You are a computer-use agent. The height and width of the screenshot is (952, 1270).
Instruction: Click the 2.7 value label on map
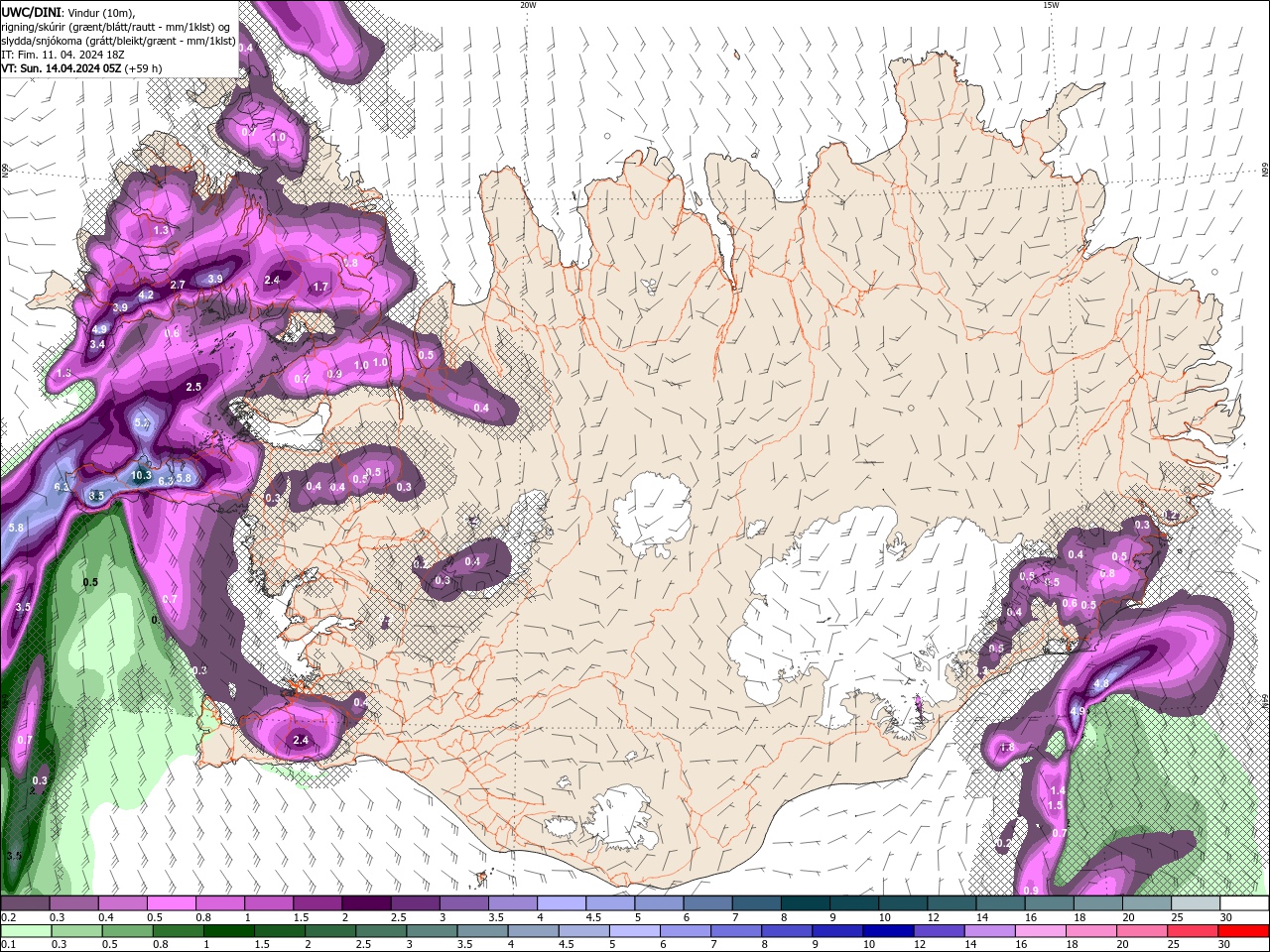(178, 285)
